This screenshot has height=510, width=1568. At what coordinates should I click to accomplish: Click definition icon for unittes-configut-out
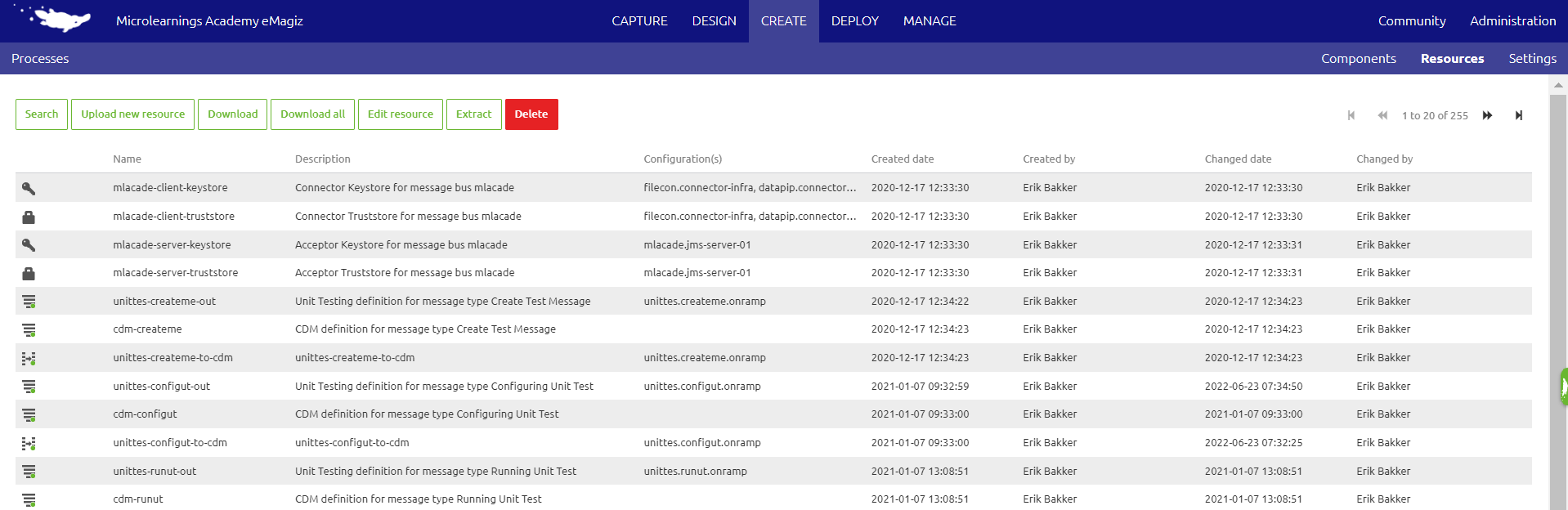coord(29,387)
